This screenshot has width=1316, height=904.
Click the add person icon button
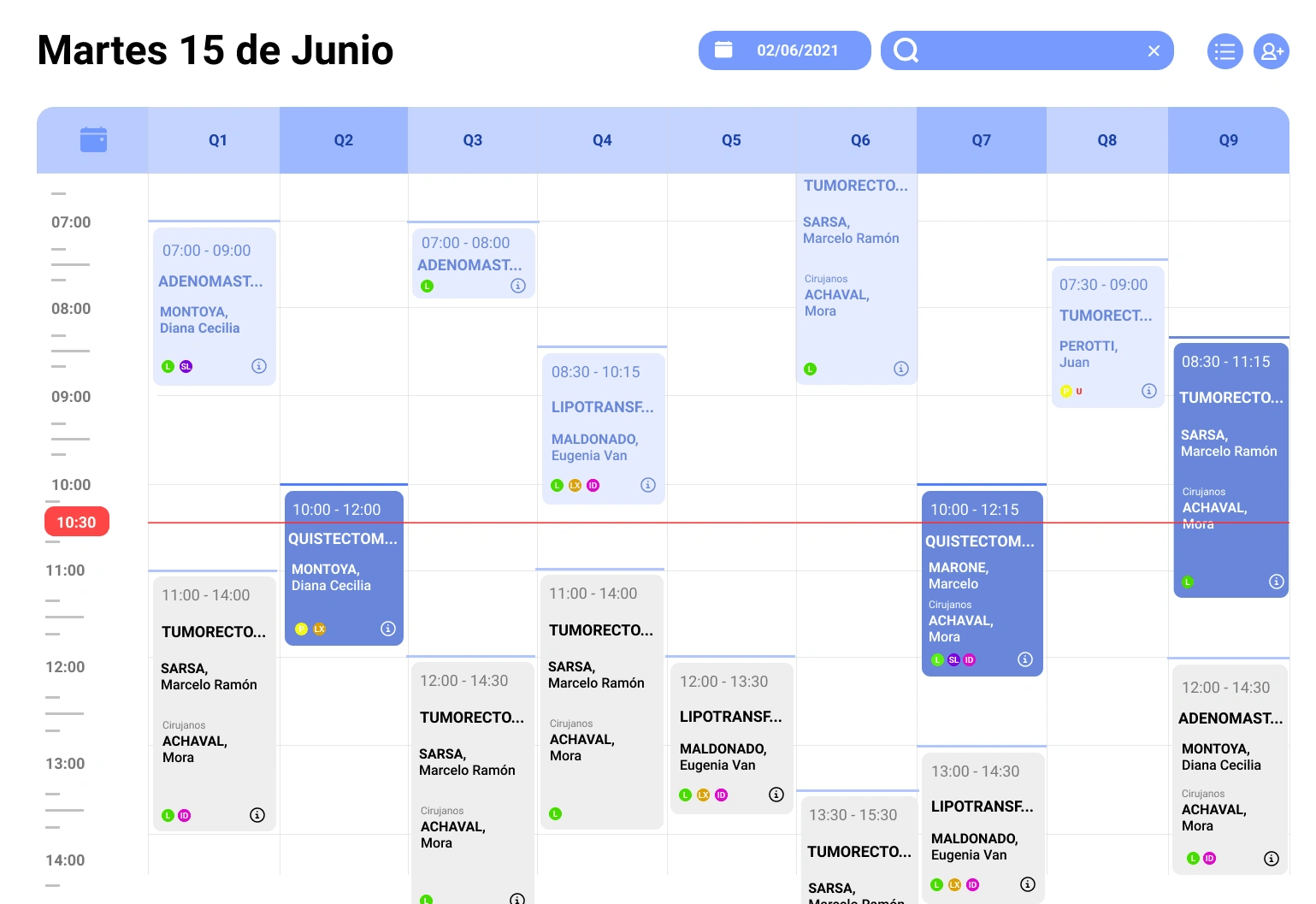(x=1272, y=51)
